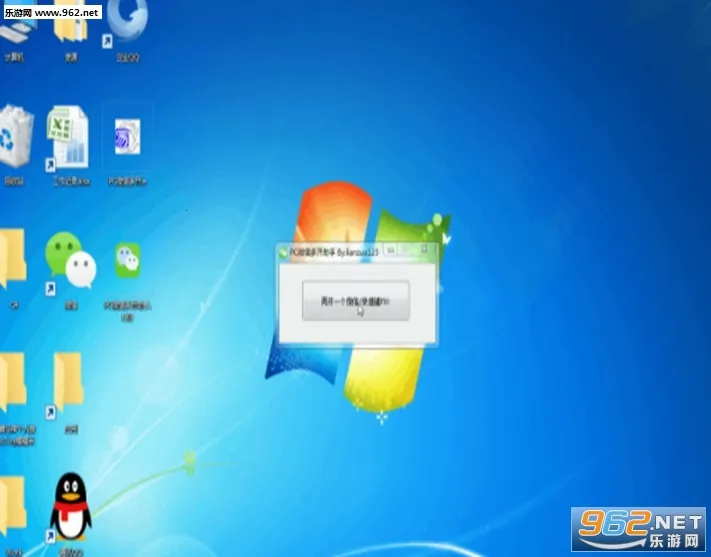Click the green WeChat icon in dialog title bar
Image resolution: width=711 pixels, height=557 pixels.
283,250
